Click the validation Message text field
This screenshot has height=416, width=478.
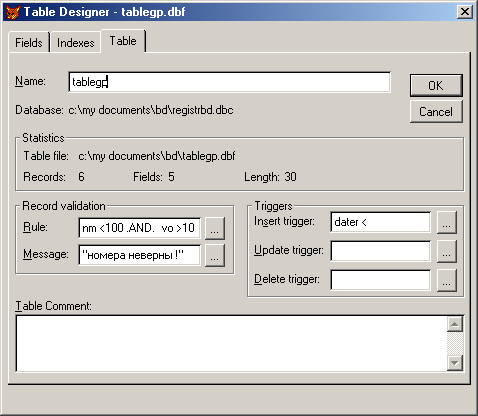point(139,255)
